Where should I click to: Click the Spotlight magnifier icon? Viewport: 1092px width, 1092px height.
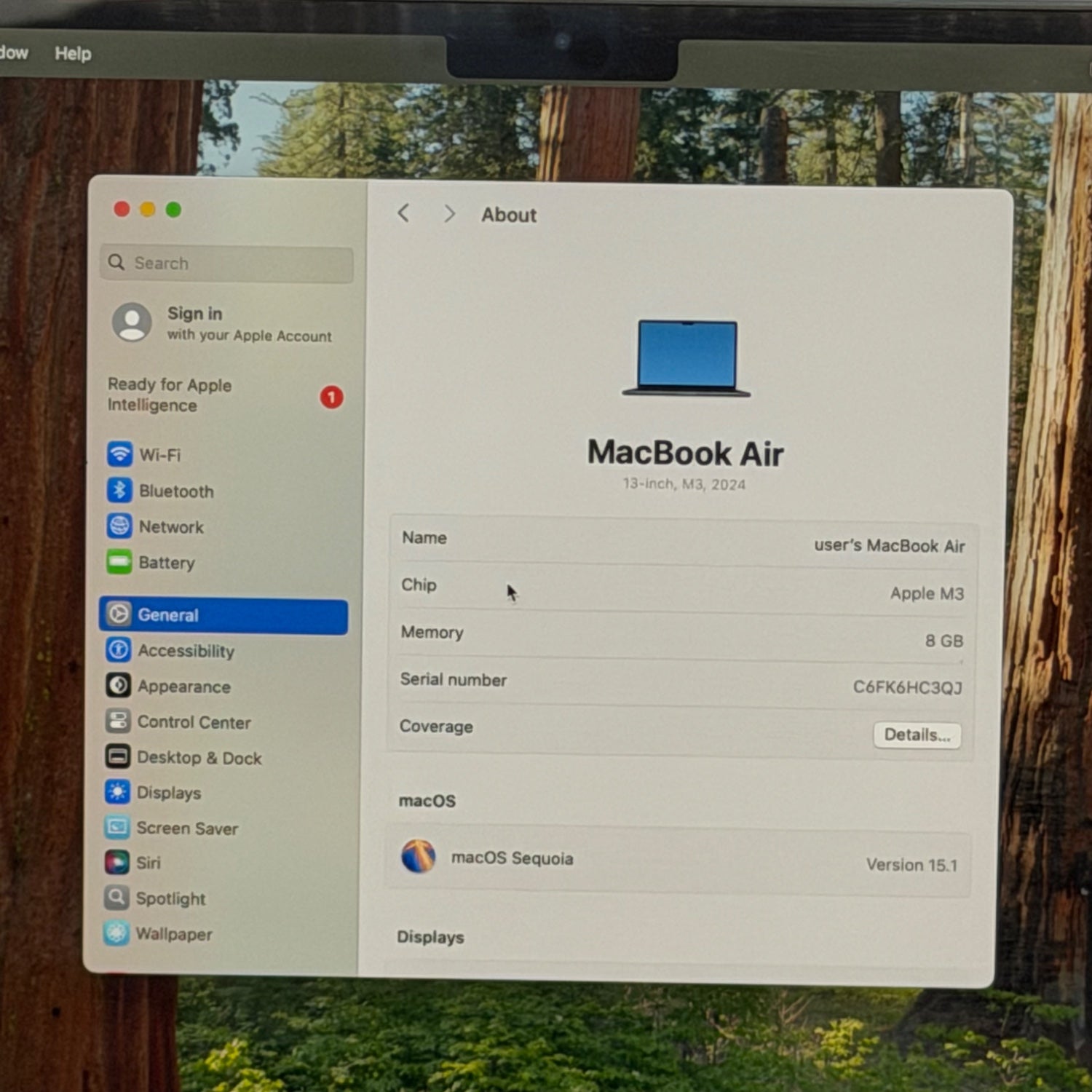click(116, 898)
